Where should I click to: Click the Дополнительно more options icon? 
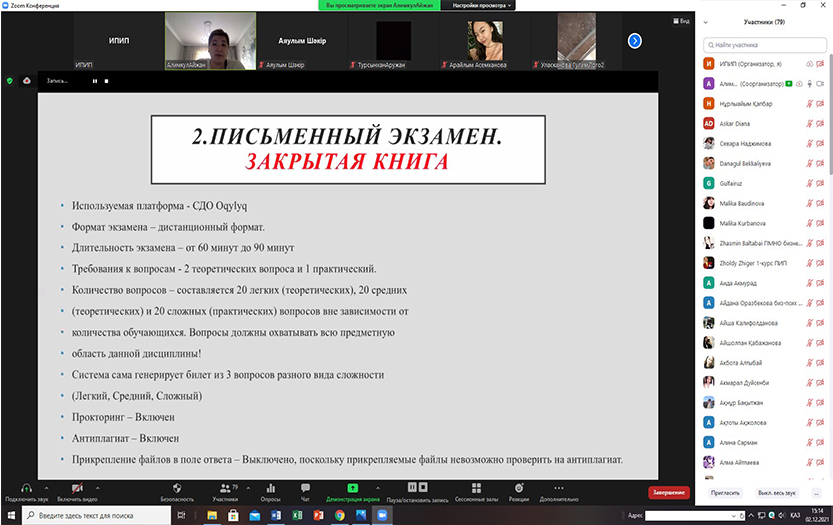(559, 487)
